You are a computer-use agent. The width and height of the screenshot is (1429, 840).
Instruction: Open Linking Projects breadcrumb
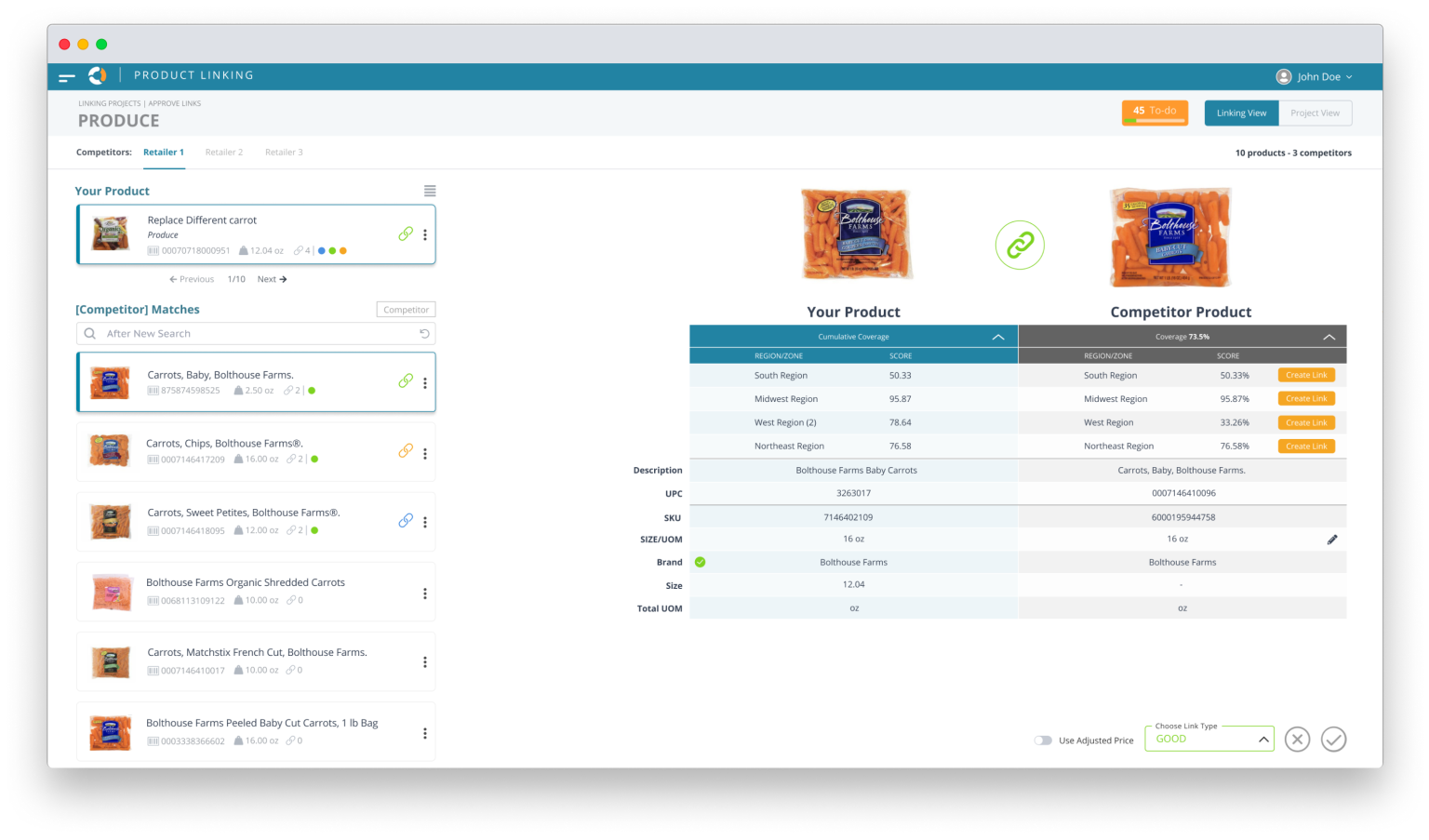click(110, 104)
